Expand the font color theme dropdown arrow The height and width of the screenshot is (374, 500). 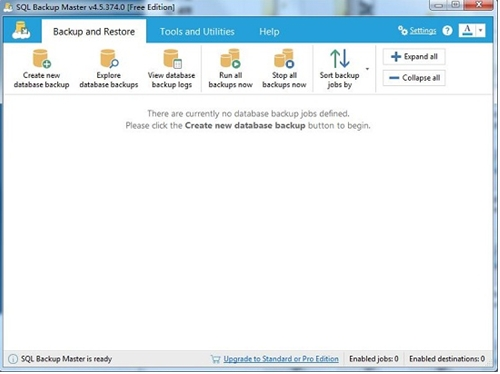(480, 31)
